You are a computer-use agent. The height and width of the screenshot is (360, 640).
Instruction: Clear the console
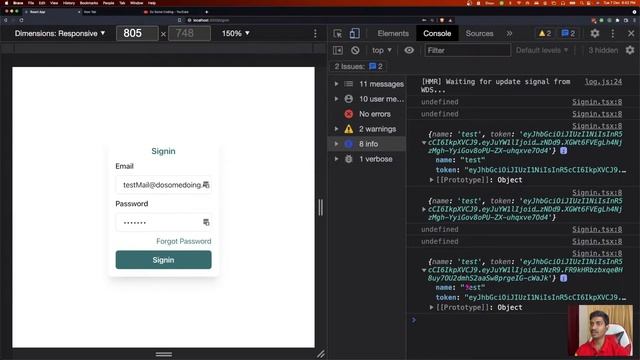click(355, 50)
